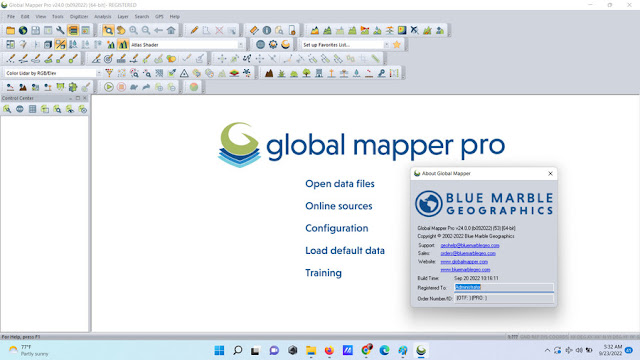The image size is (640, 360).
Task: Open Configuration via the wrench icon
Action: 60,30
